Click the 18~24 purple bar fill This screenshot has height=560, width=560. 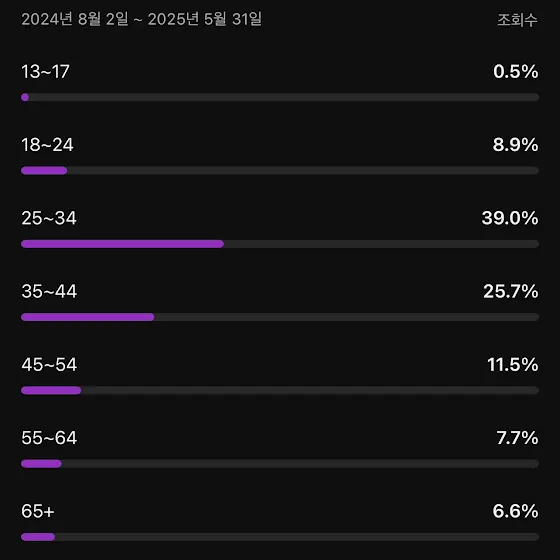(x=44, y=170)
